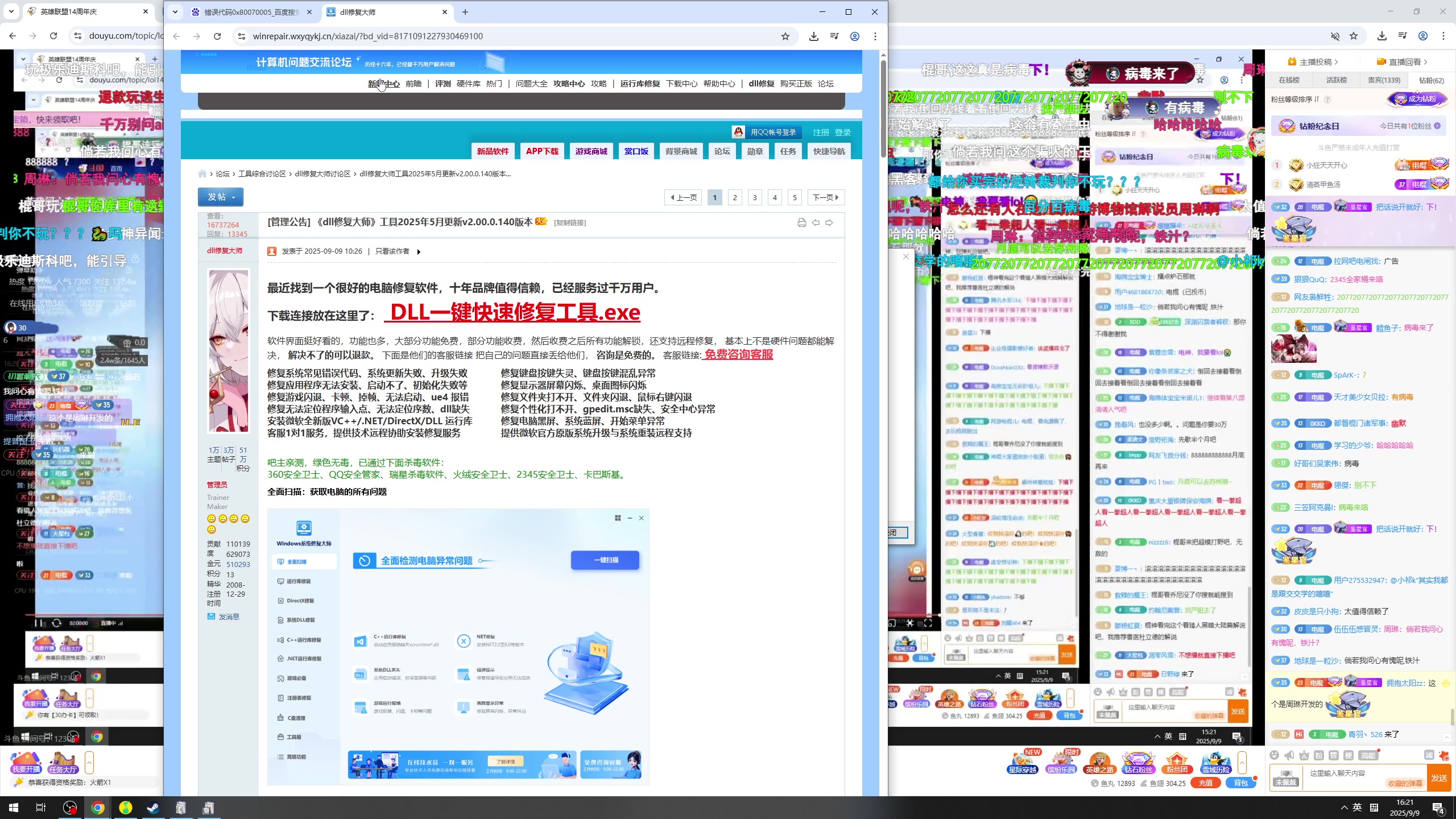Toggle the 滤 danmaku filter button
Image resolution: width=1456 pixels, height=819 pixels.
pyautogui.click(x=1429, y=755)
